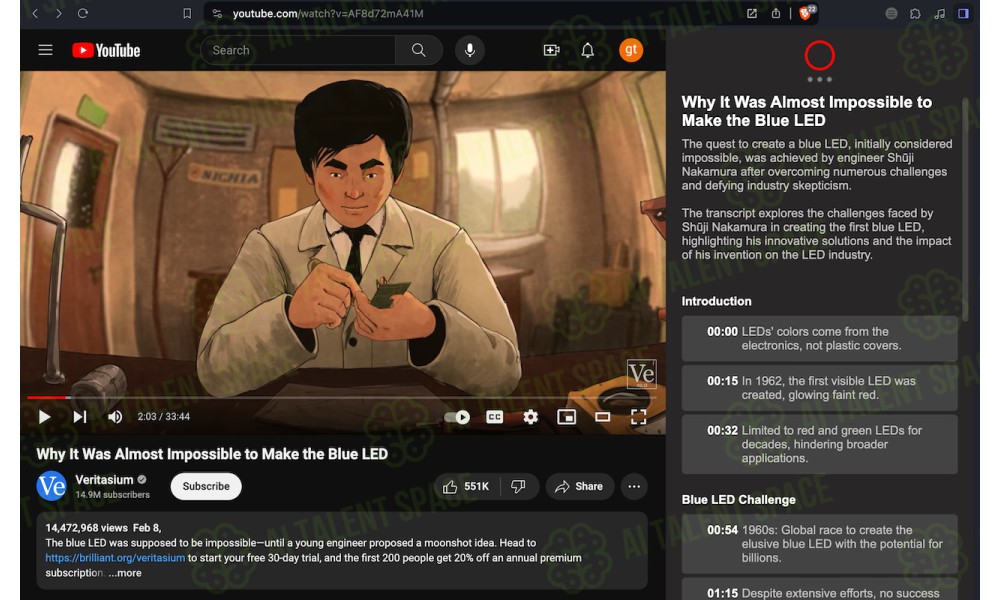This screenshot has height=600, width=1000.
Task: Enter fullscreen mode
Action: 638,417
